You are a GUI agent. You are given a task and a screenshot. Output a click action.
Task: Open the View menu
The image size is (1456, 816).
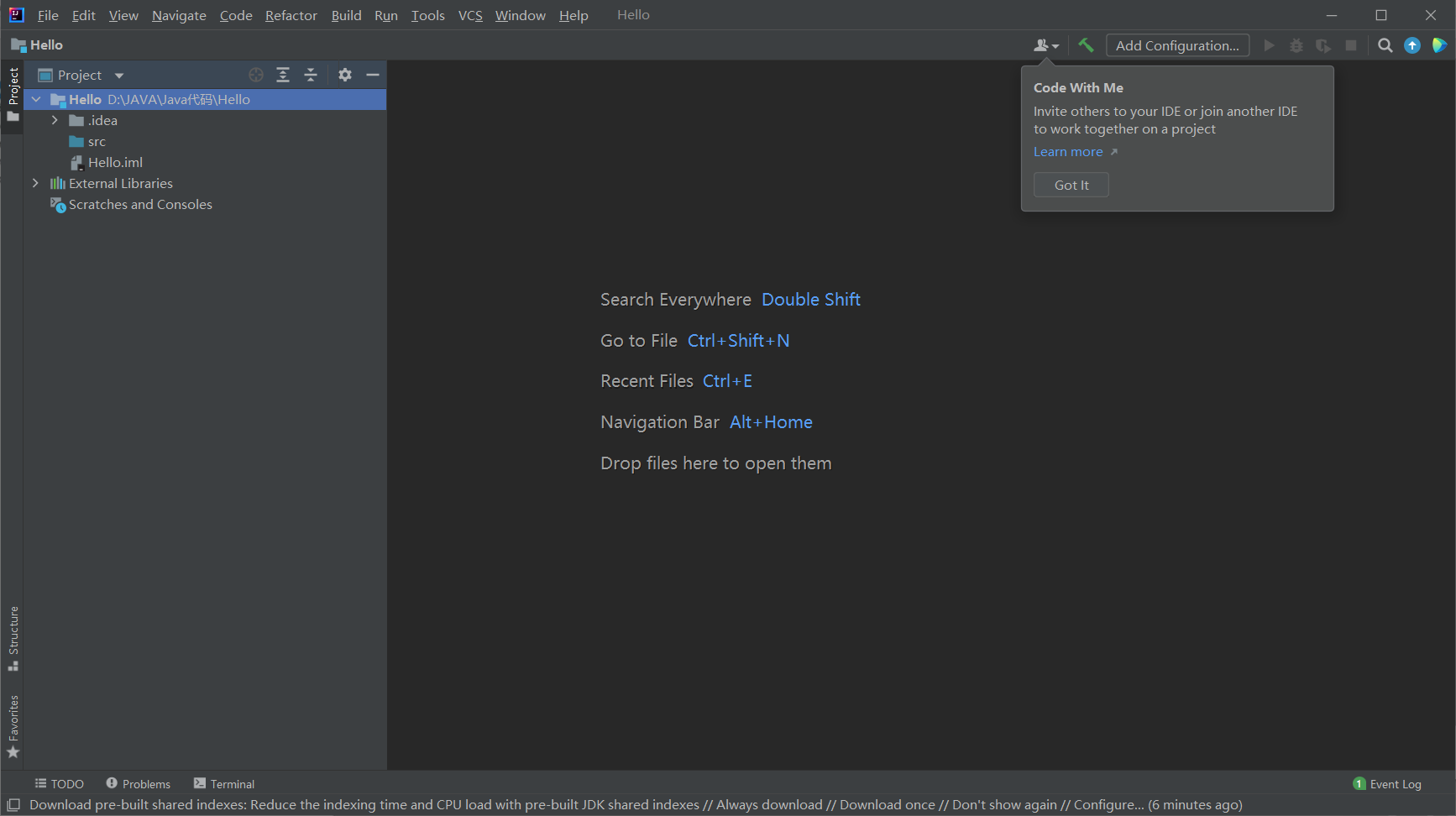tap(123, 15)
